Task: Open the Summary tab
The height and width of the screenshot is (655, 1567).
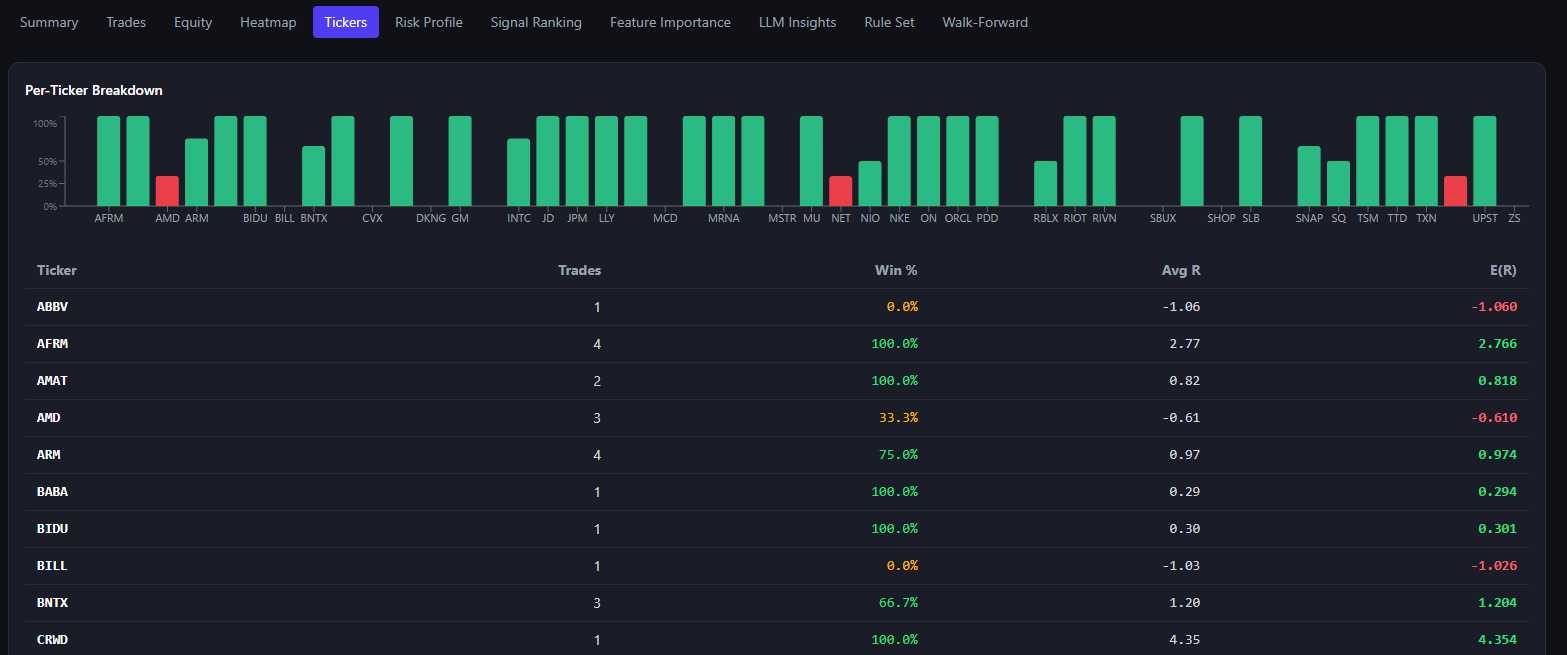Action: click(x=49, y=22)
